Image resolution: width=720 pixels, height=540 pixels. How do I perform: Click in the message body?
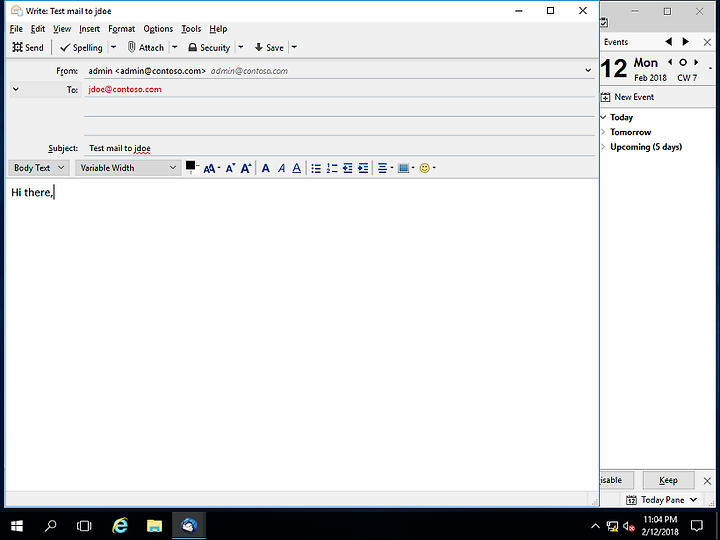point(301,335)
